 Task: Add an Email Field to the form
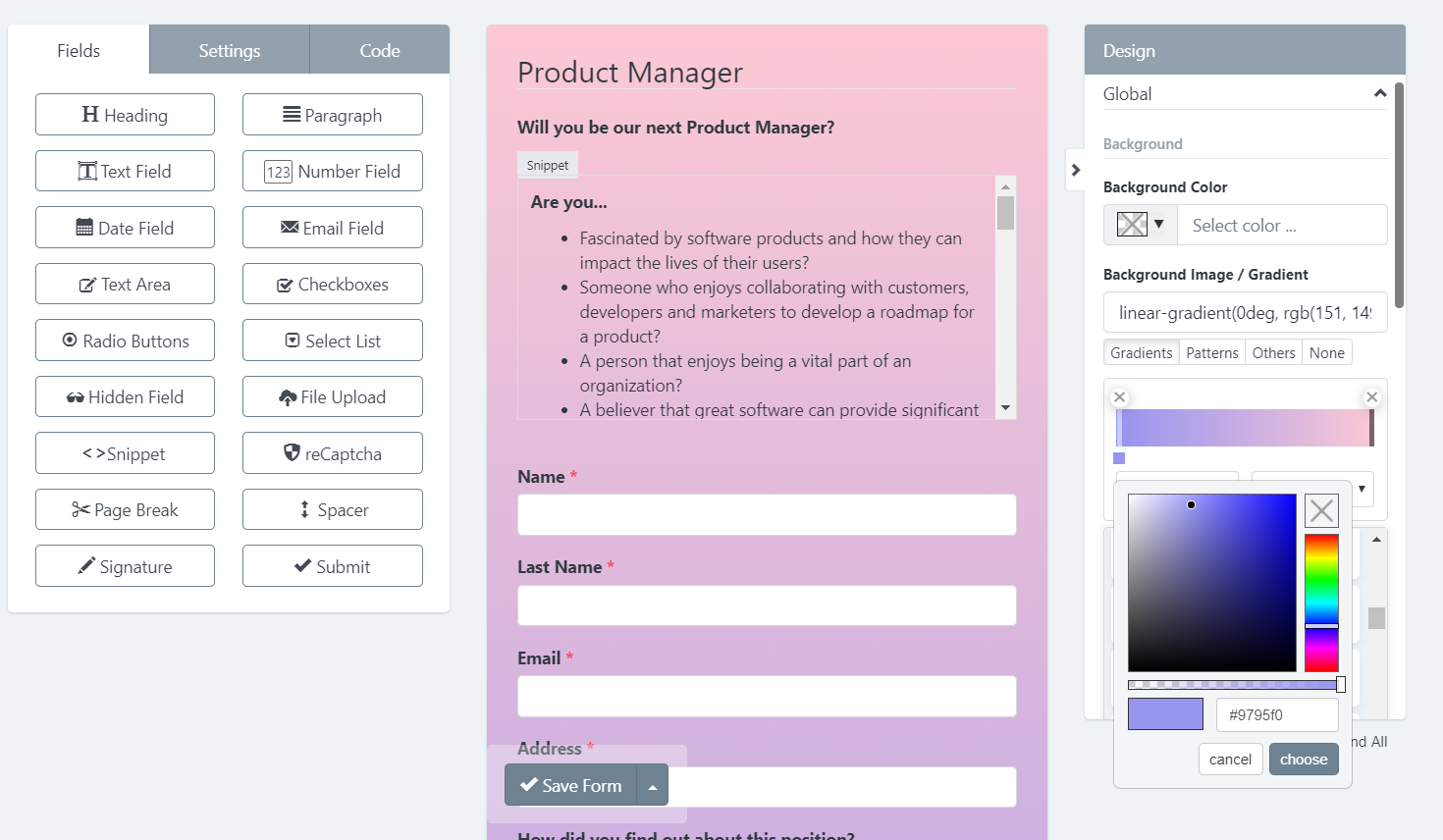coord(332,228)
